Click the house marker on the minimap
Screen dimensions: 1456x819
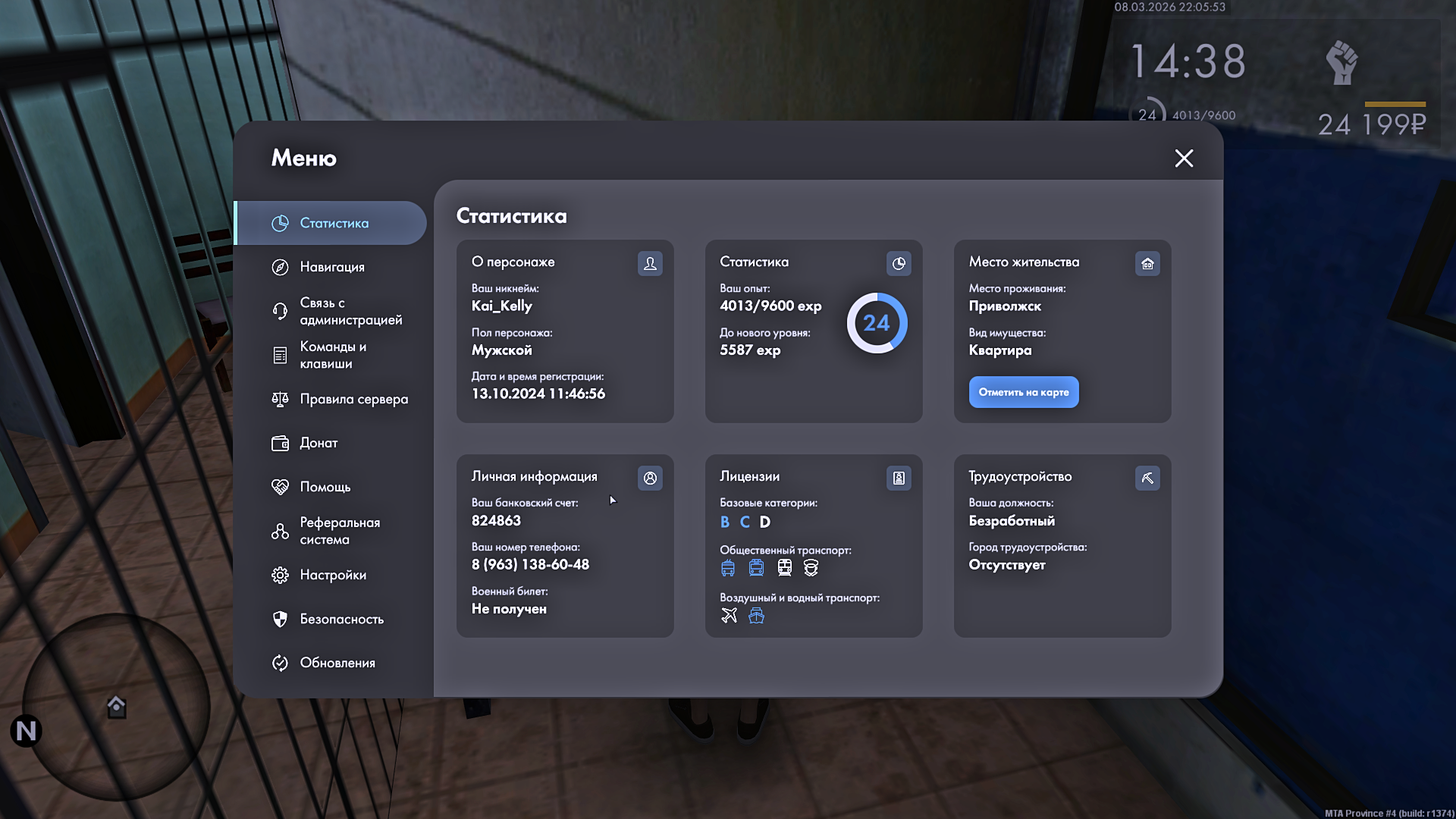coord(116,707)
